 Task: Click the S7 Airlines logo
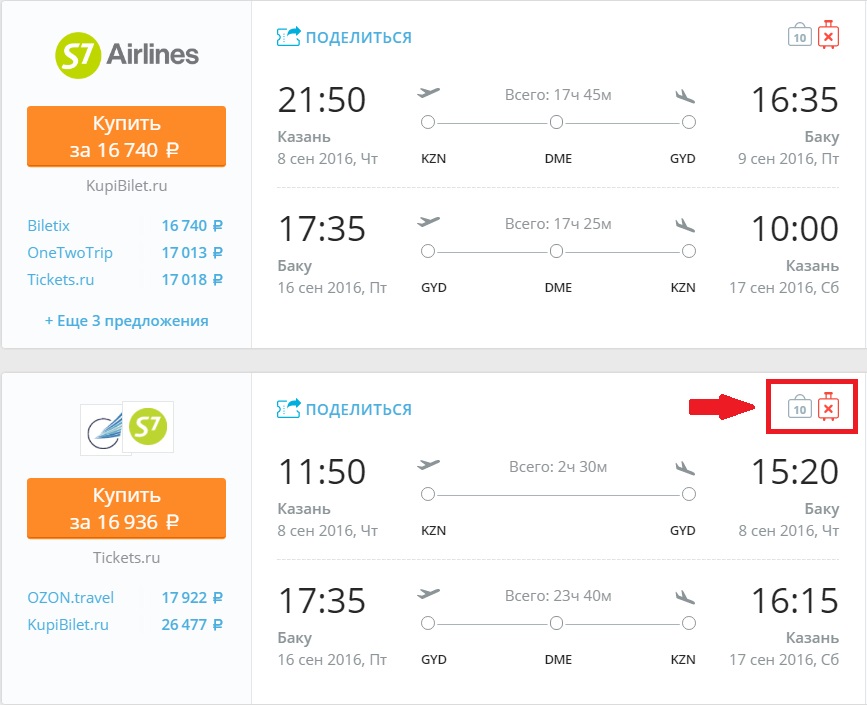click(126, 54)
